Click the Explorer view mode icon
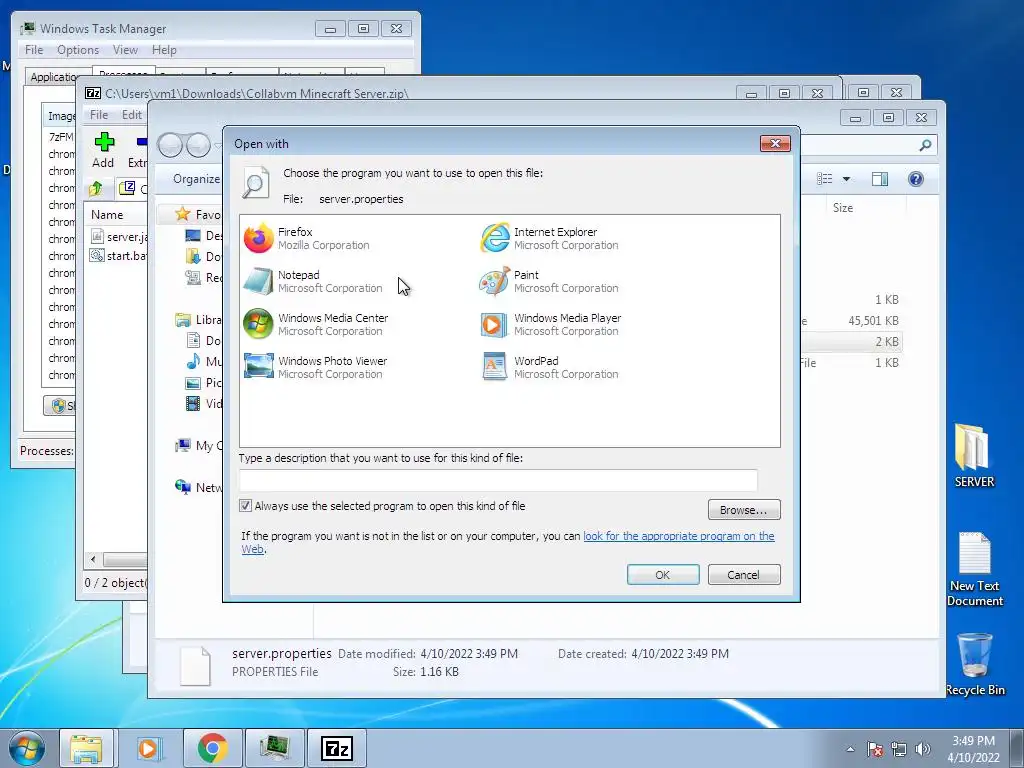 tap(825, 179)
